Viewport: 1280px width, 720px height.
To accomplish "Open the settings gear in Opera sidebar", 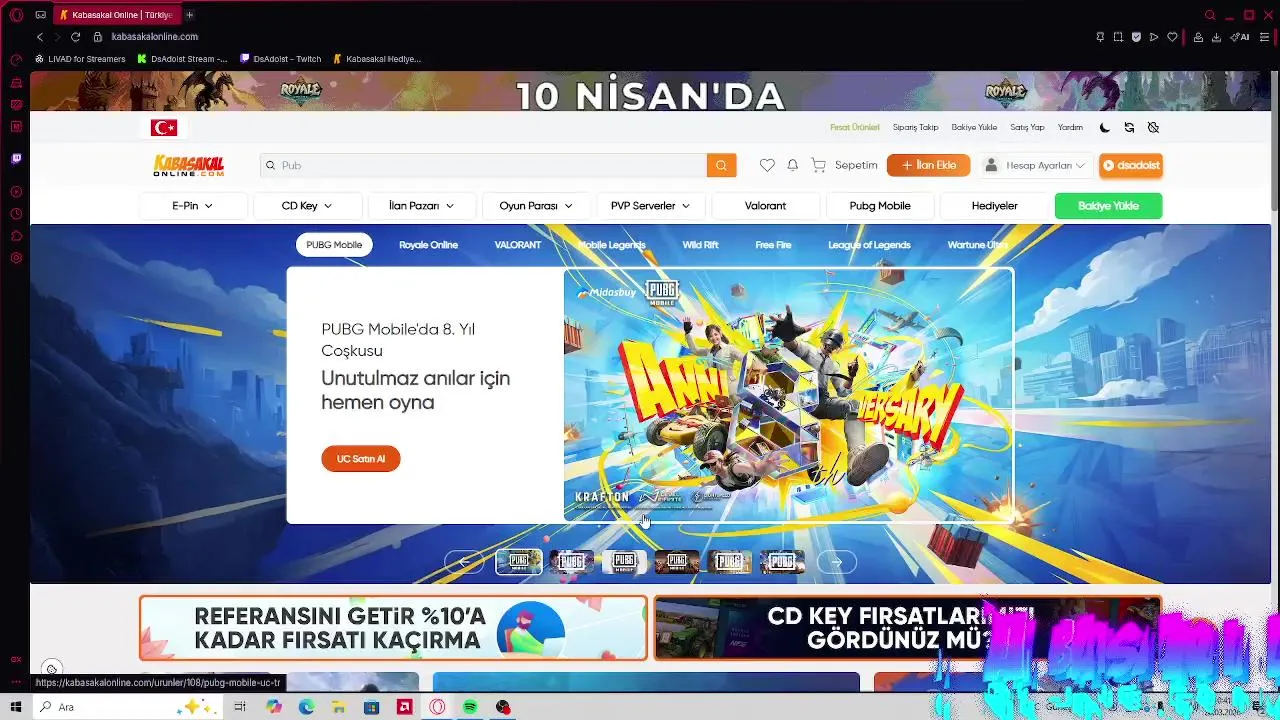I will [16, 258].
